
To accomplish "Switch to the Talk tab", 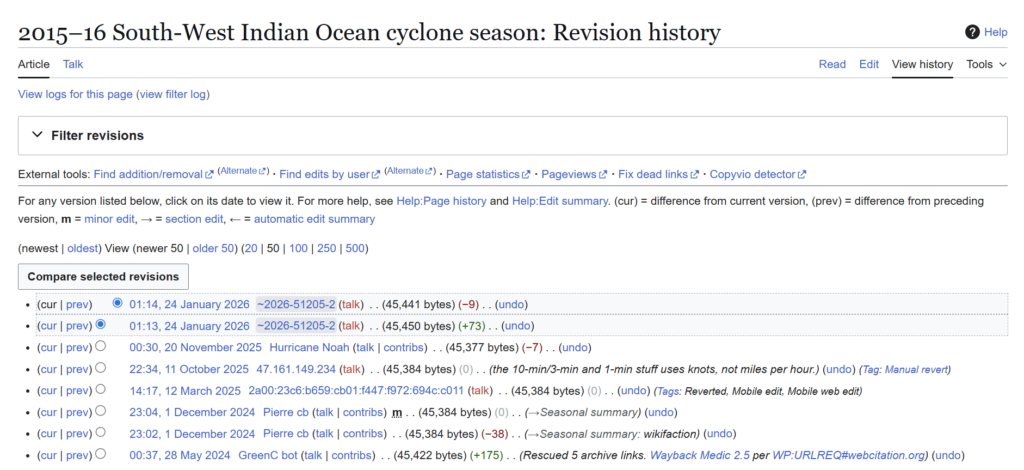I will (x=73, y=64).
